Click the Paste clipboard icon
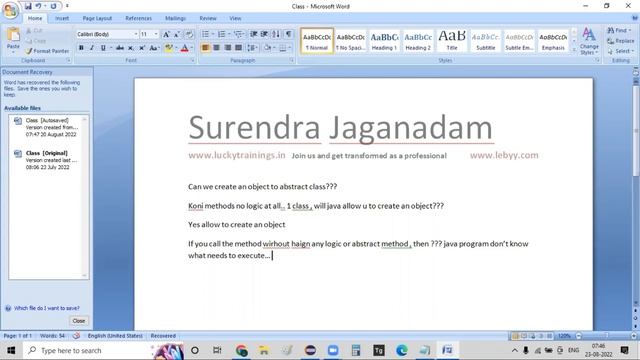The width and height of the screenshot is (640, 360). tap(13, 35)
